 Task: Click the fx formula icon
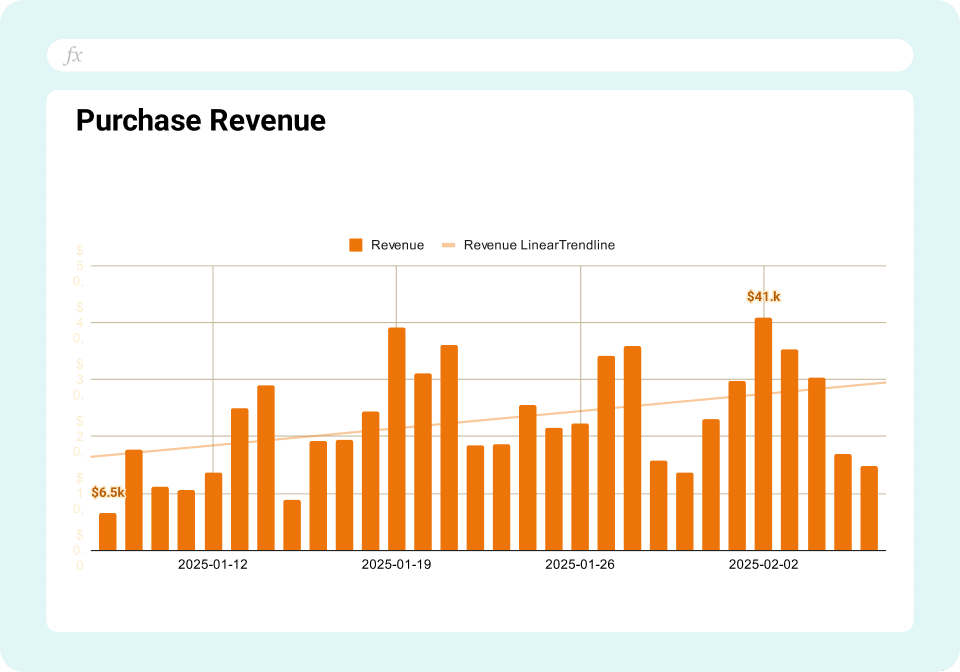(73, 56)
